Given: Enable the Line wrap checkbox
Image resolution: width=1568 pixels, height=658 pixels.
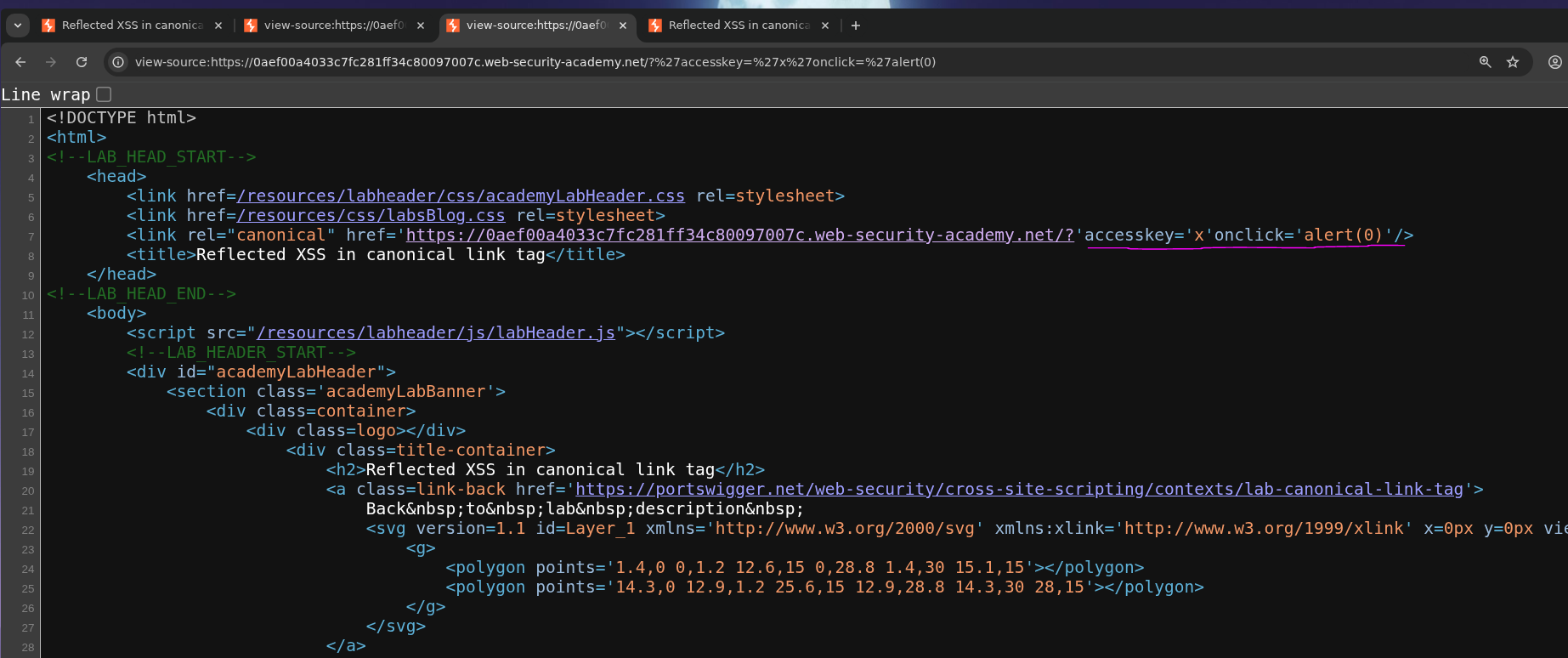Looking at the screenshot, I should coord(104,94).
